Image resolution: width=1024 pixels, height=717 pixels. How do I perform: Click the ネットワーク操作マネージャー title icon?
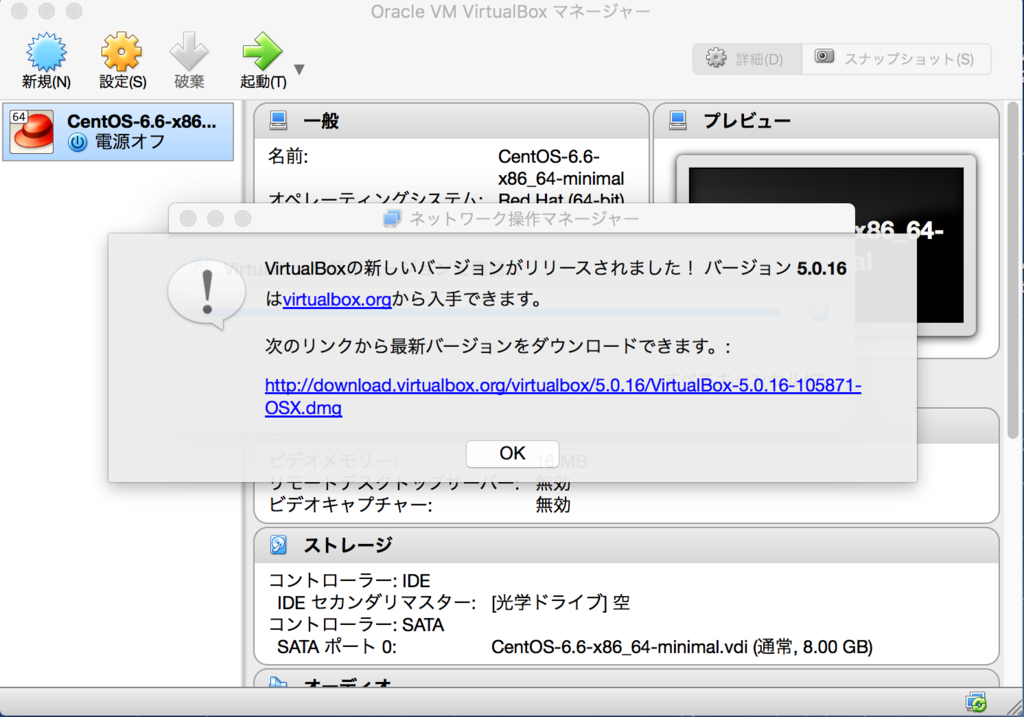pos(392,219)
